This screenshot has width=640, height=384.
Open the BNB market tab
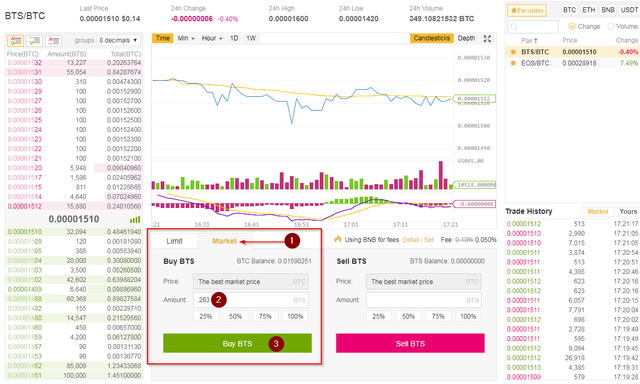click(x=608, y=10)
